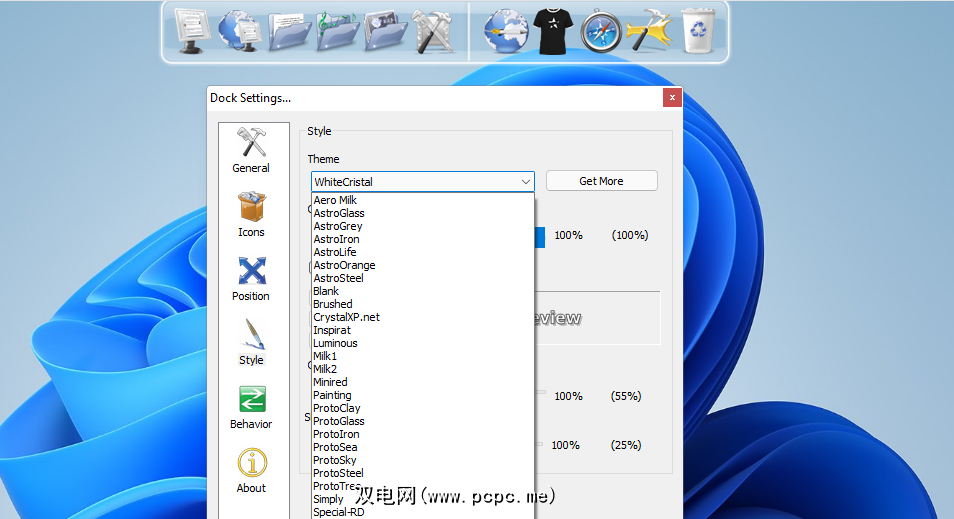Collapse the Theme dropdown using its arrow

click(x=525, y=182)
